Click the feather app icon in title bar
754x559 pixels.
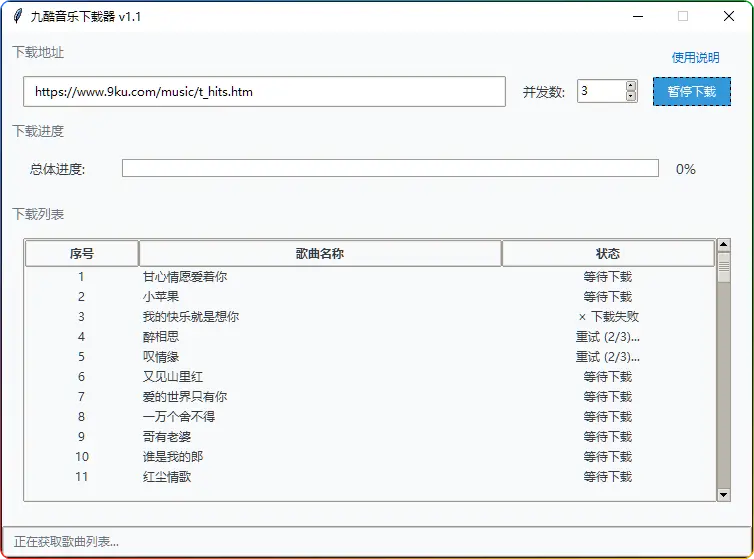pos(18,16)
